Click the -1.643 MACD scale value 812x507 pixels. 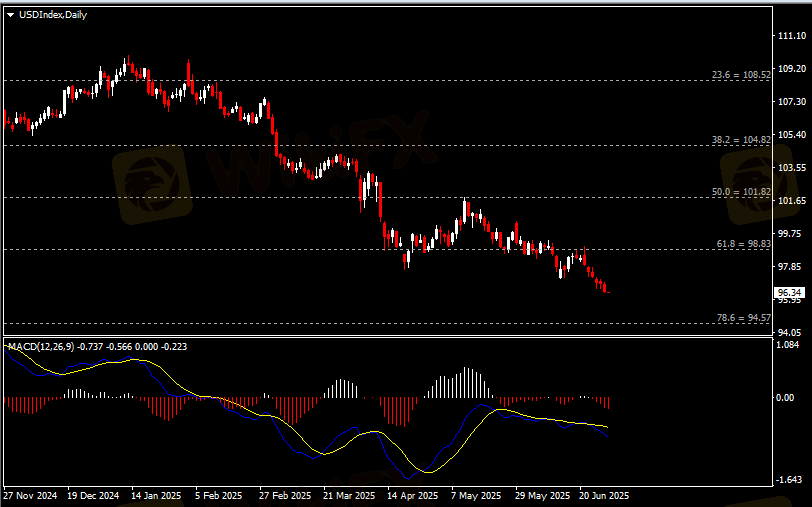tap(789, 480)
